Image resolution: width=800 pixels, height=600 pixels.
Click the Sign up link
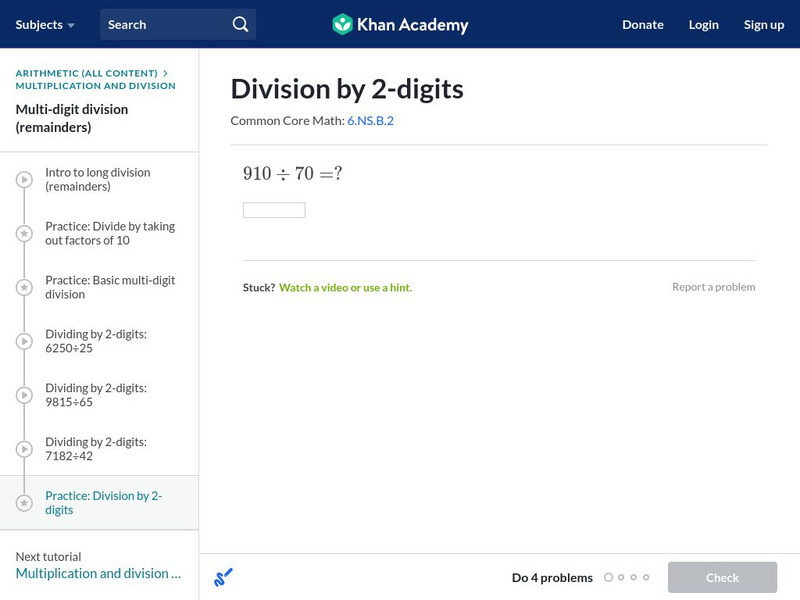click(764, 24)
